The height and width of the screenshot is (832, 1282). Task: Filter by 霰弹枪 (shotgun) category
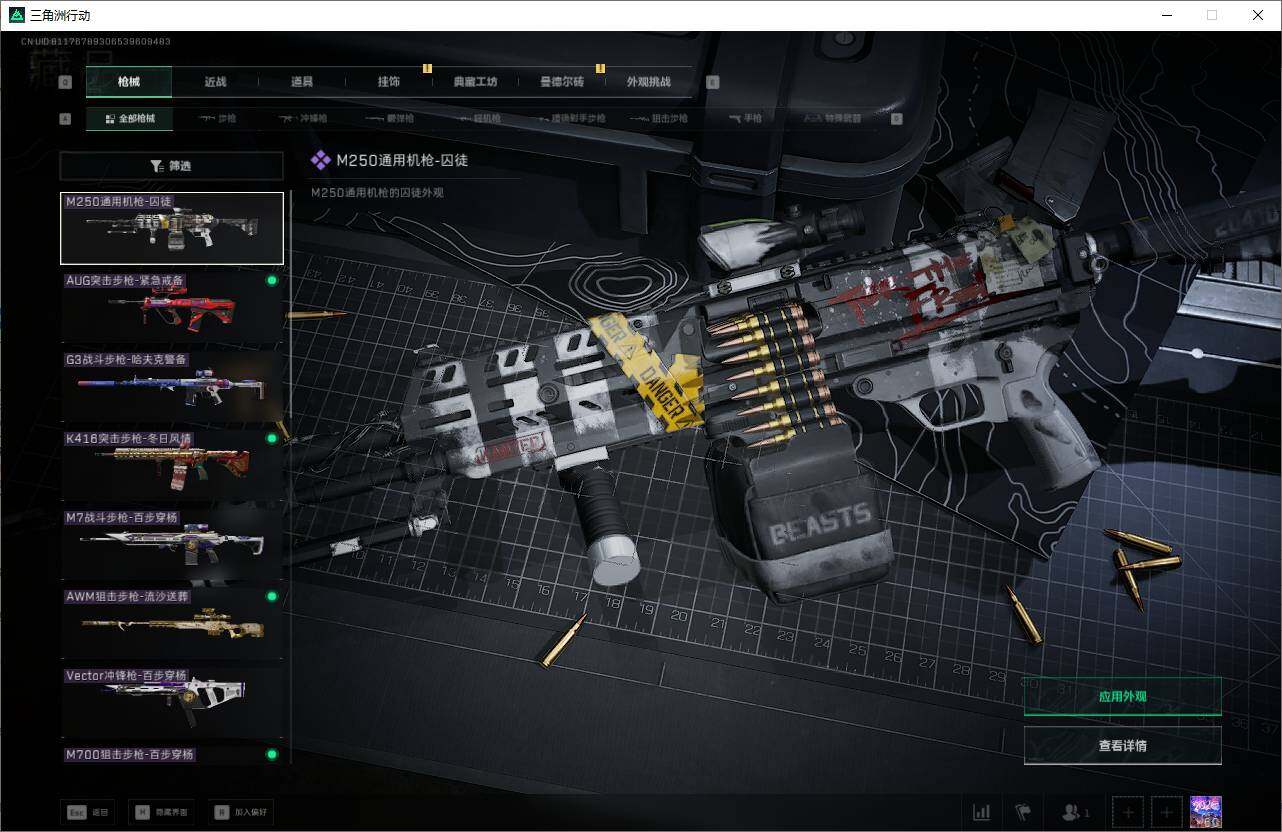(390, 119)
